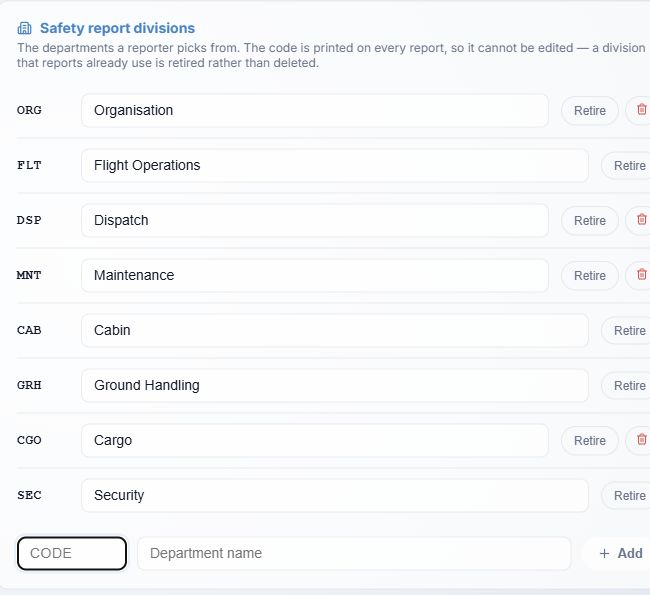Click the Safety report divisions heading

coord(117,28)
